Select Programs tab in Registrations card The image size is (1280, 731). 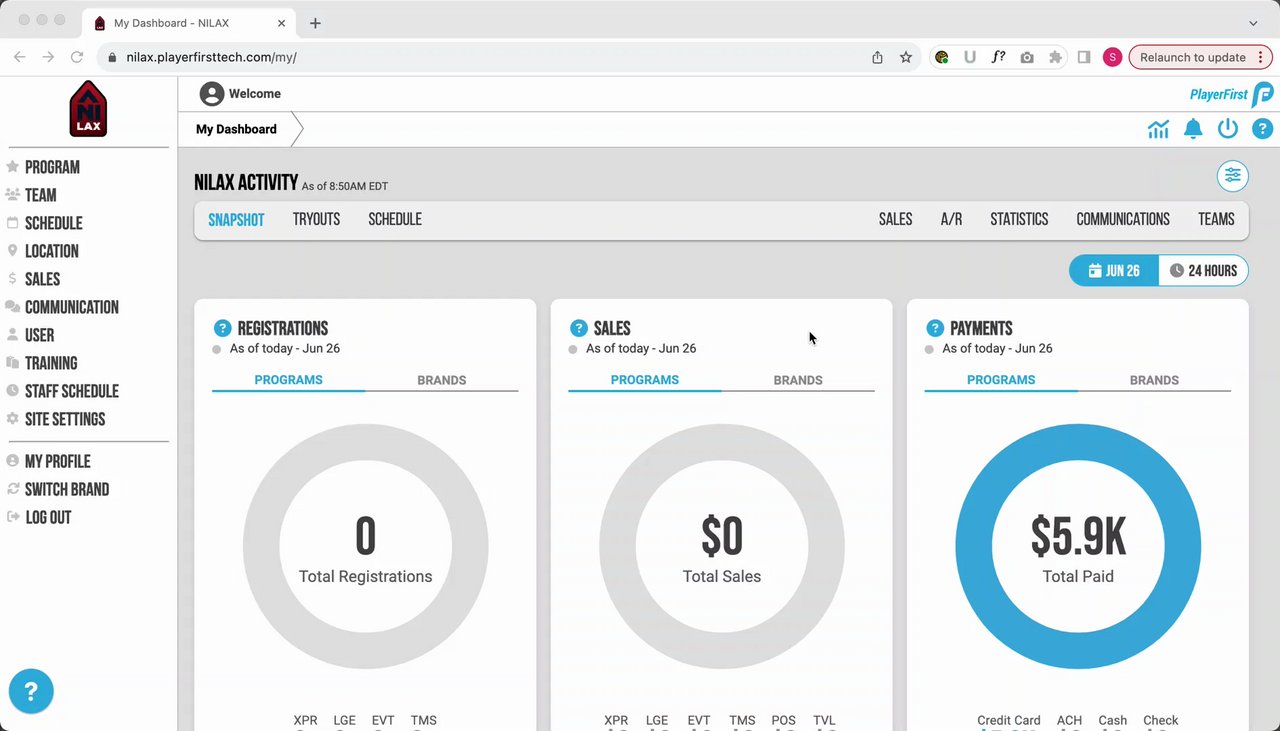pos(288,380)
